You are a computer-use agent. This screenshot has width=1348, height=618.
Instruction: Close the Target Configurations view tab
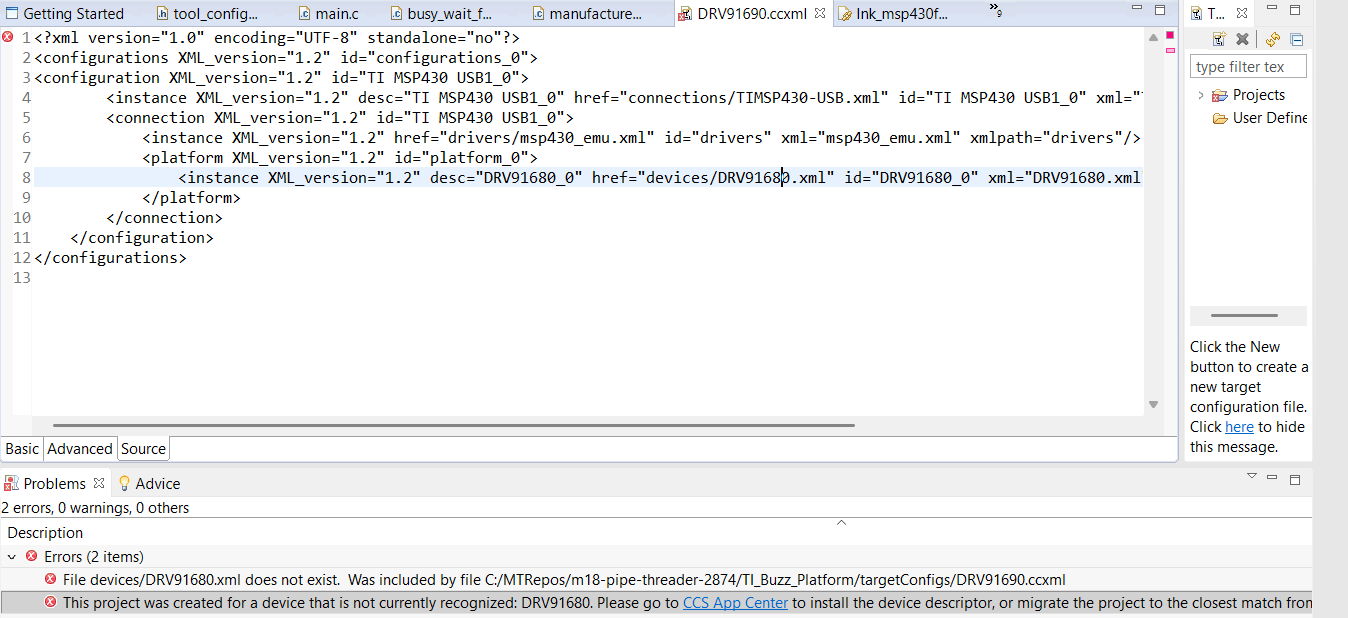tap(1242, 14)
